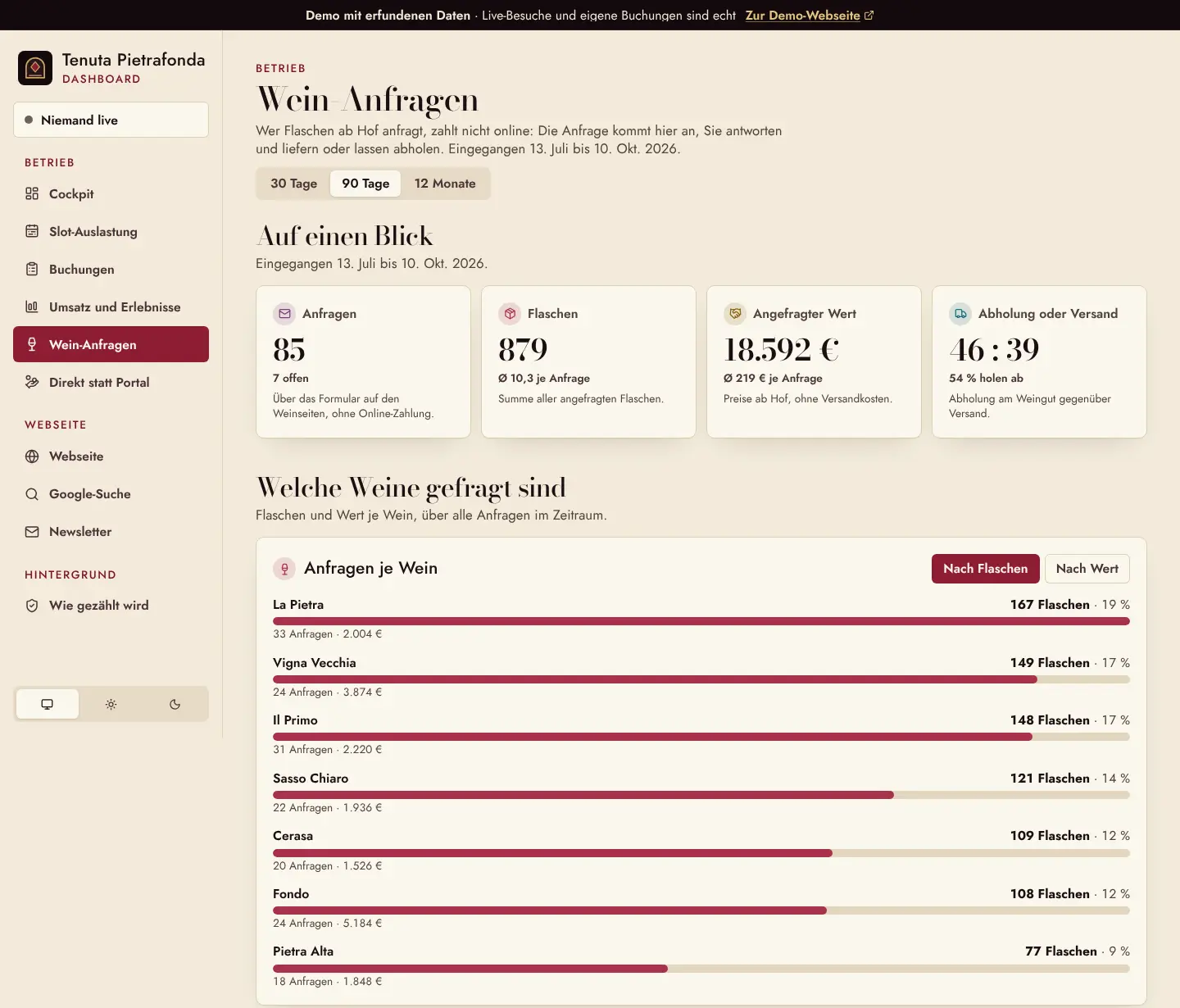Click the text '121 Flaschen'
The height and width of the screenshot is (1008, 1180).
pyautogui.click(x=1050, y=779)
